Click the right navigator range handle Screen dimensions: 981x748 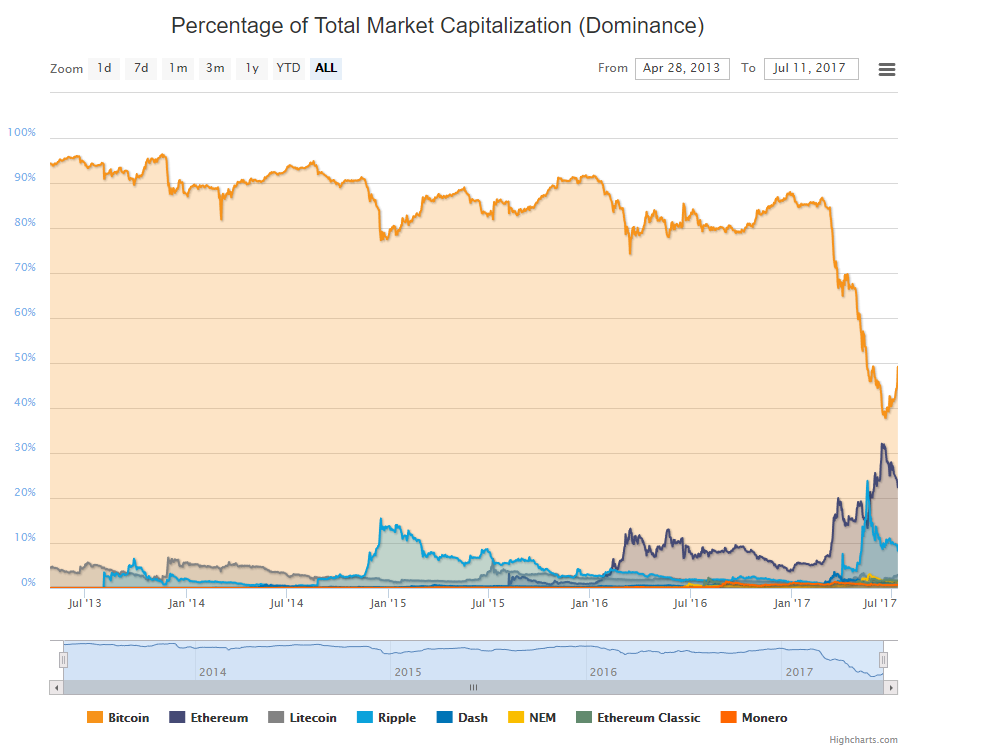[882, 659]
